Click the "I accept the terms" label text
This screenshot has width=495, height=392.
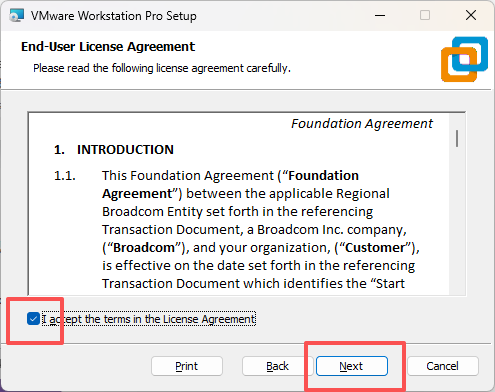coord(149,319)
